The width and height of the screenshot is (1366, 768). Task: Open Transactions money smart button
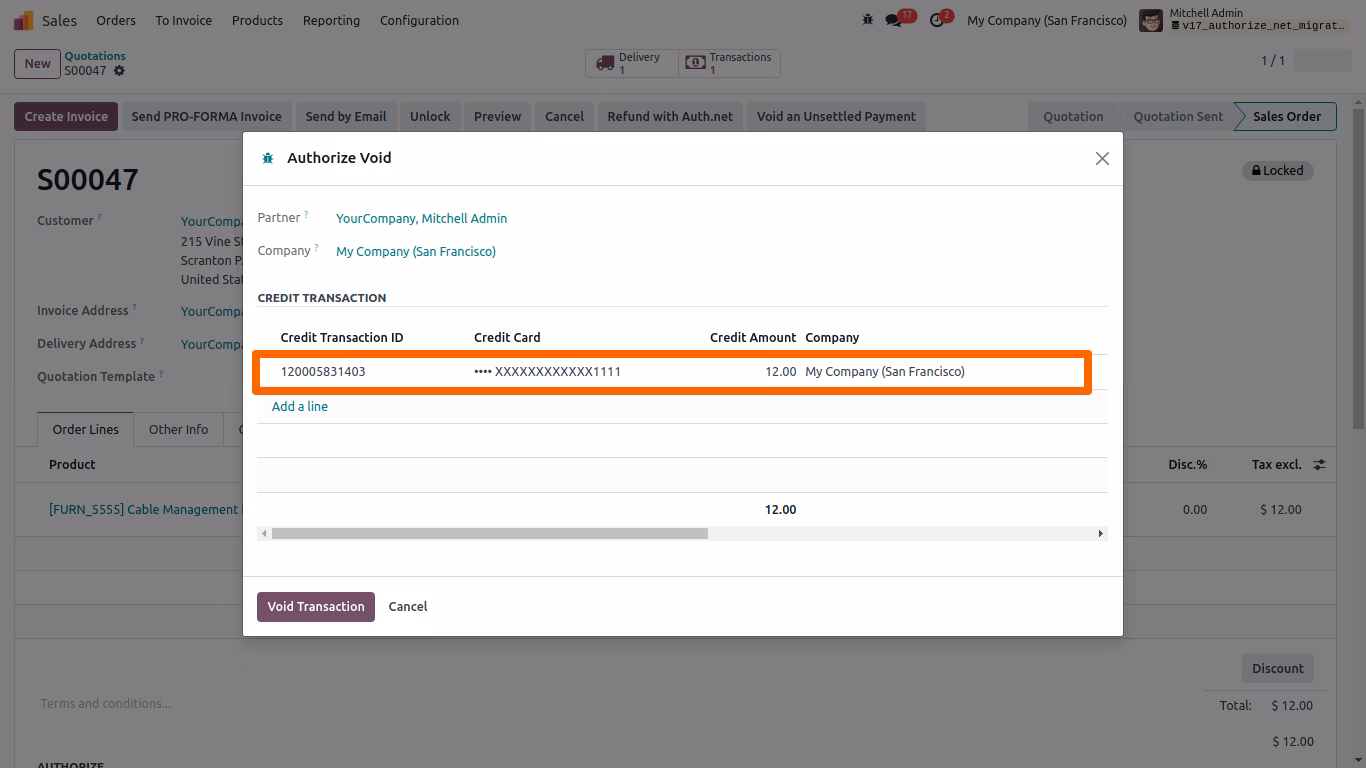click(x=729, y=63)
